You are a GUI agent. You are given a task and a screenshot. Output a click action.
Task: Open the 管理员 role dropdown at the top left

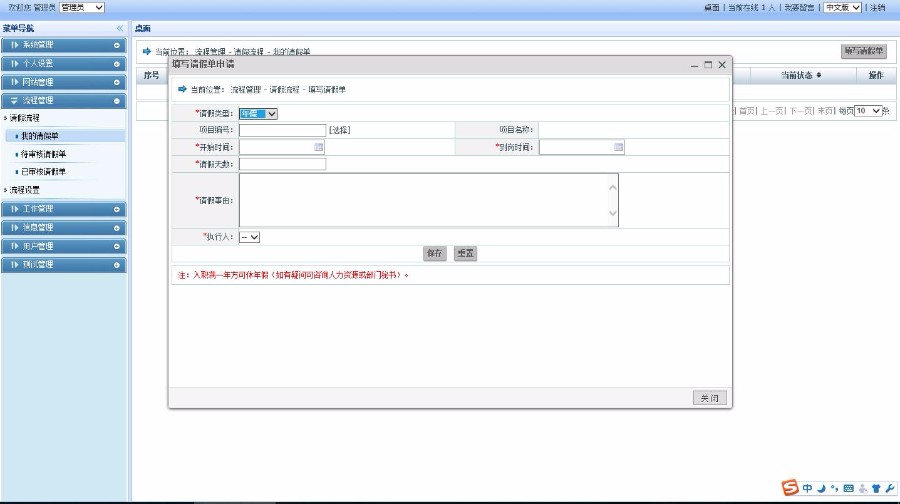[x=82, y=7]
